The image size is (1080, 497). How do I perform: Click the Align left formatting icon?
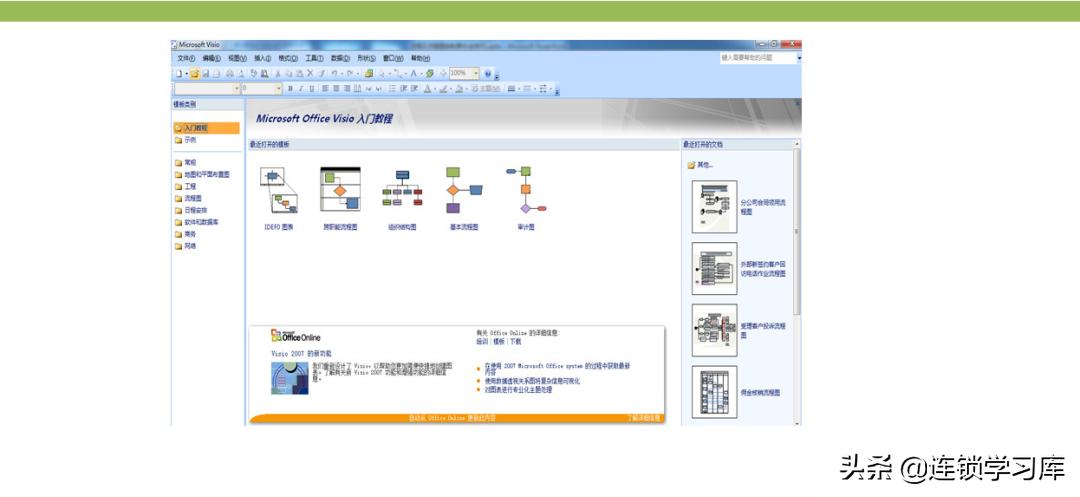pyautogui.click(x=325, y=88)
